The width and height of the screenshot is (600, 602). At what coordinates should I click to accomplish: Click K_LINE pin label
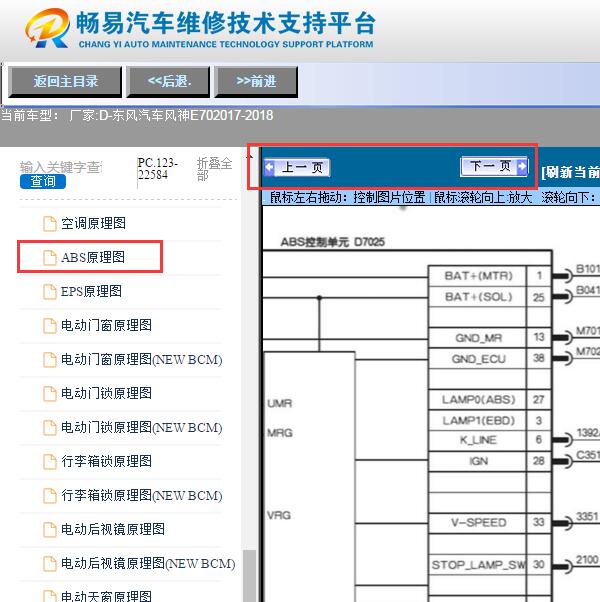tap(478, 440)
